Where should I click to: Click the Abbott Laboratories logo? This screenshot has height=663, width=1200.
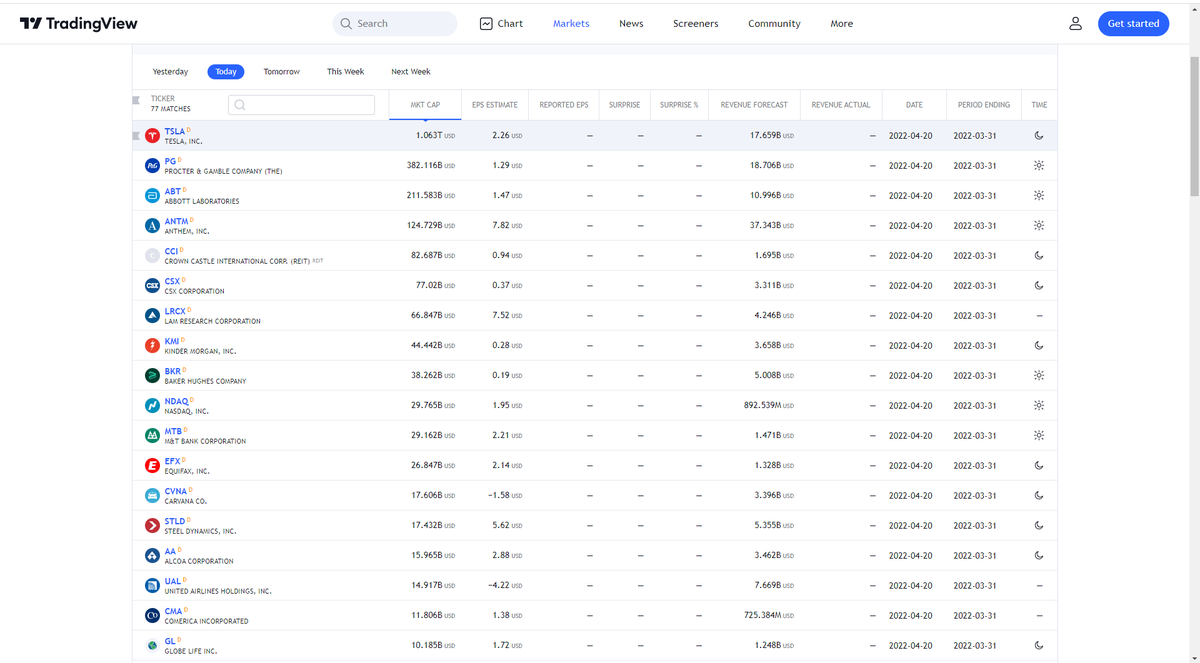click(x=152, y=195)
